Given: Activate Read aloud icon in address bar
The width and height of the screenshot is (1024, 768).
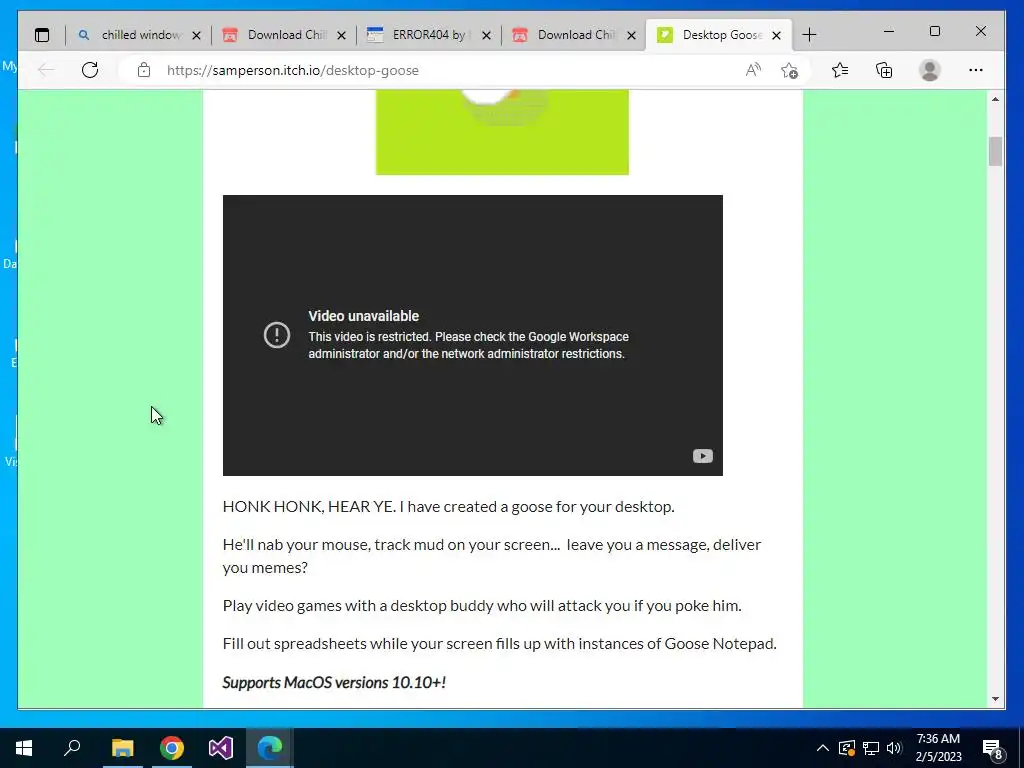Looking at the screenshot, I should 753,70.
